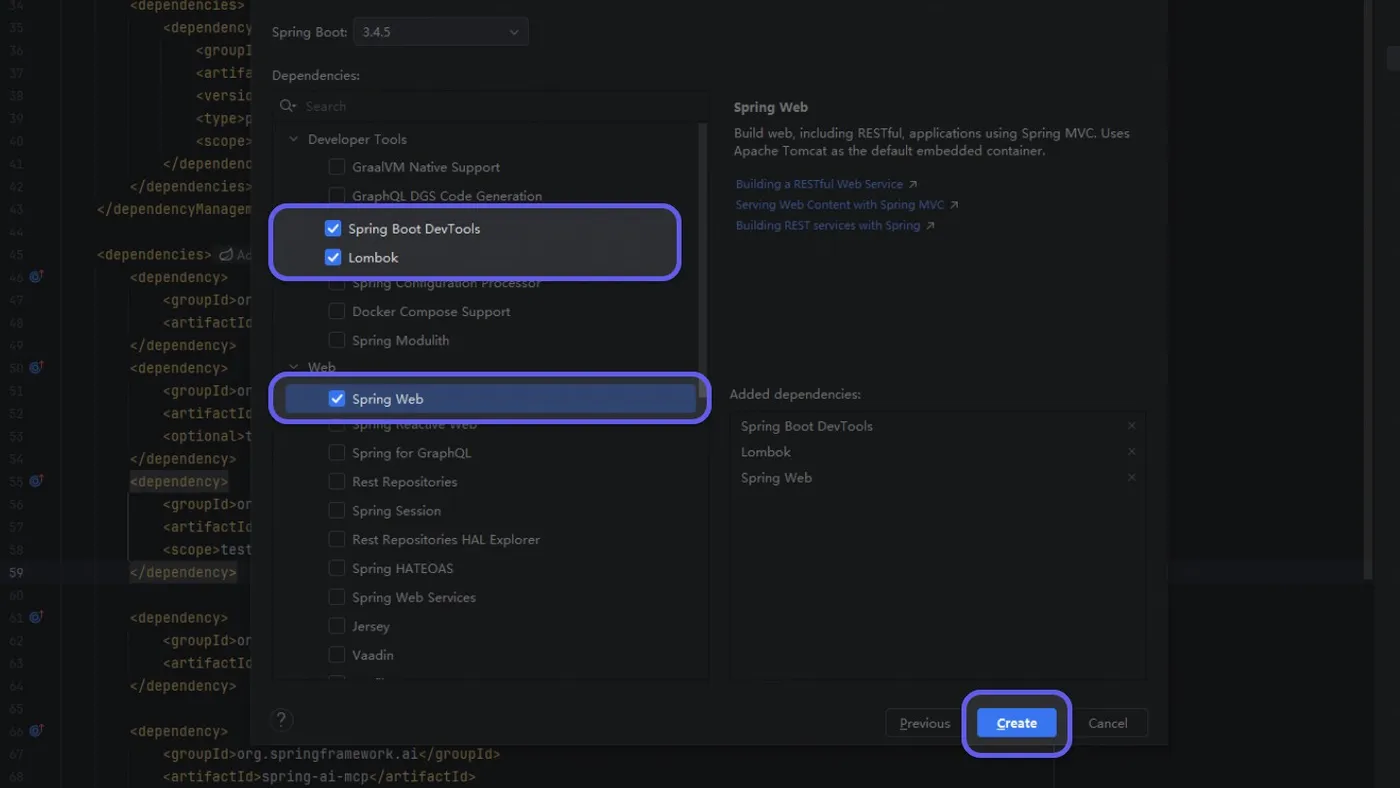
Task: Select Spring Web in added dependencies list
Action: (776, 478)
